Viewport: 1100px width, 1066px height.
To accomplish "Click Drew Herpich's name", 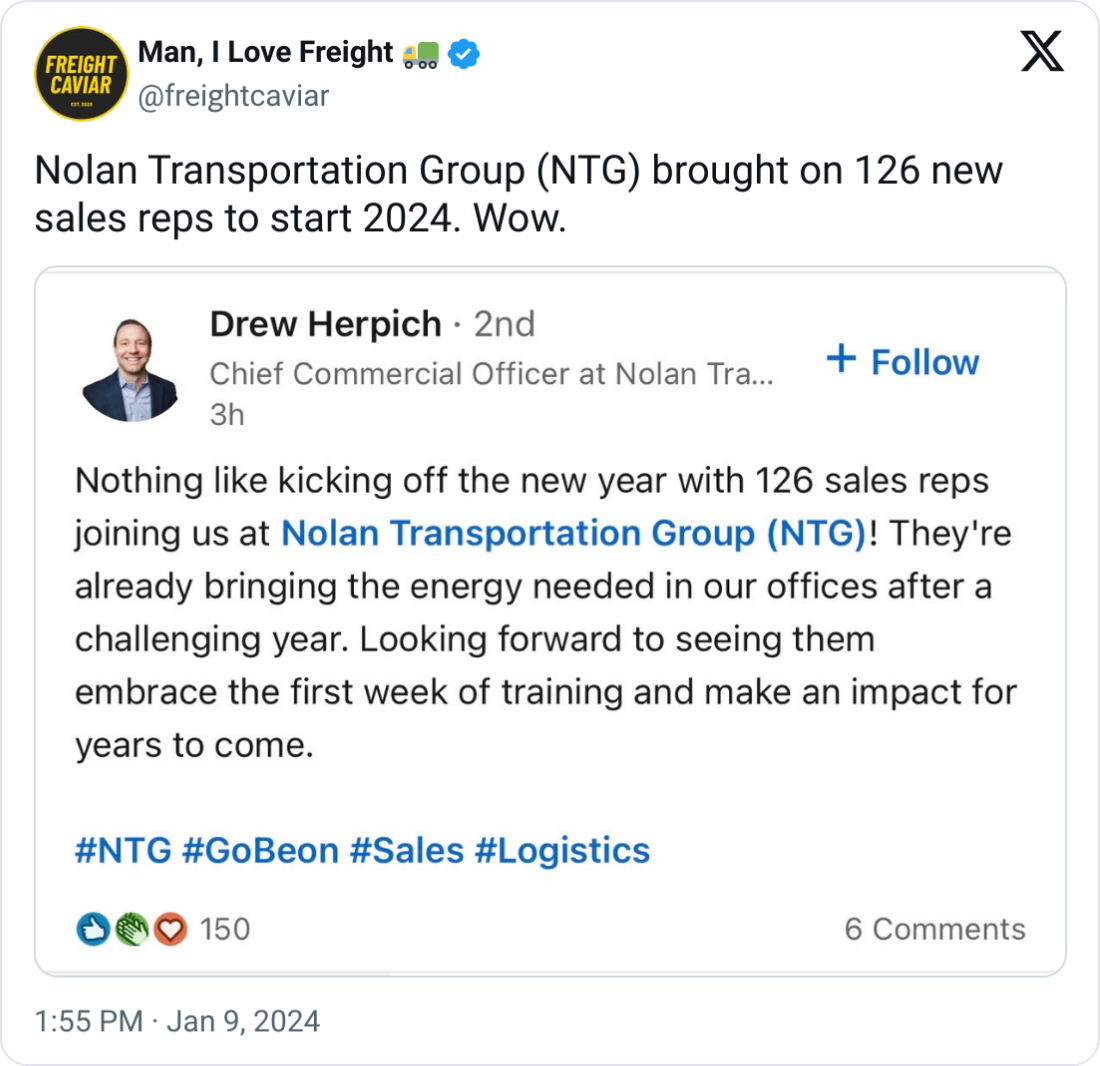I will point(322,324).
